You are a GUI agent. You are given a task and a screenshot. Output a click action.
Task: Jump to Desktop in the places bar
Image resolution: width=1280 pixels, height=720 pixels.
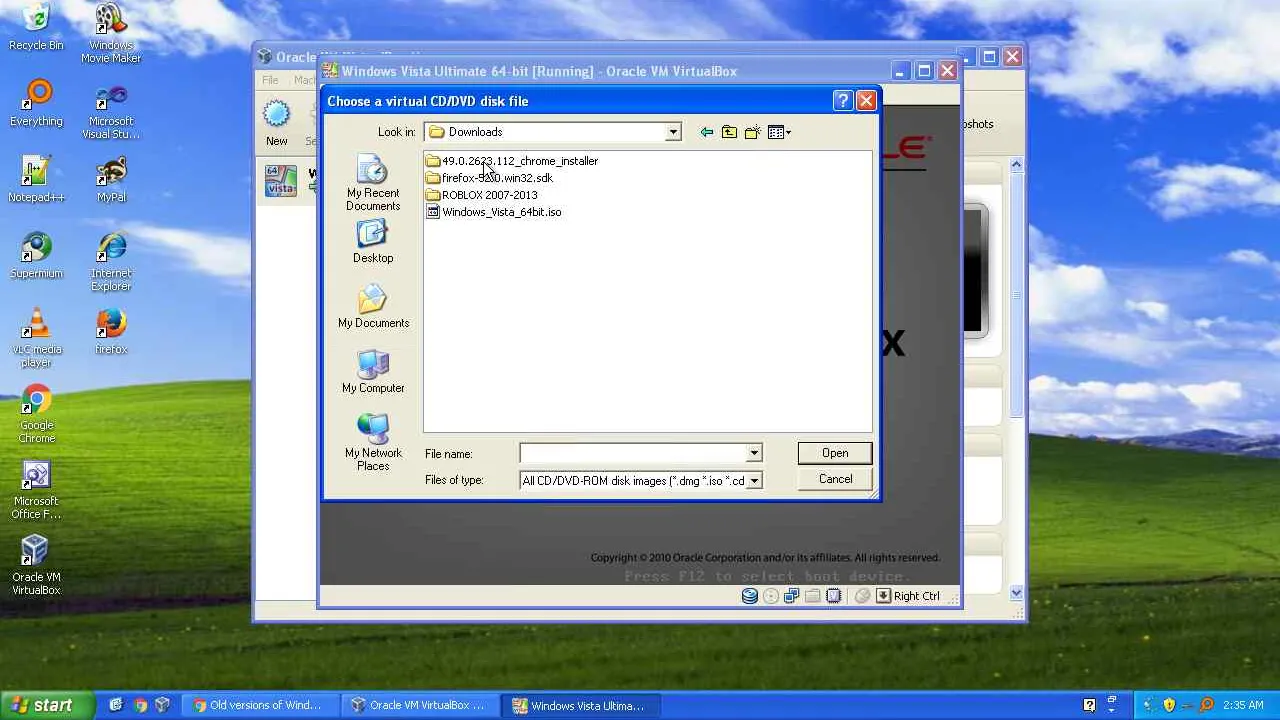pos(373,242)
